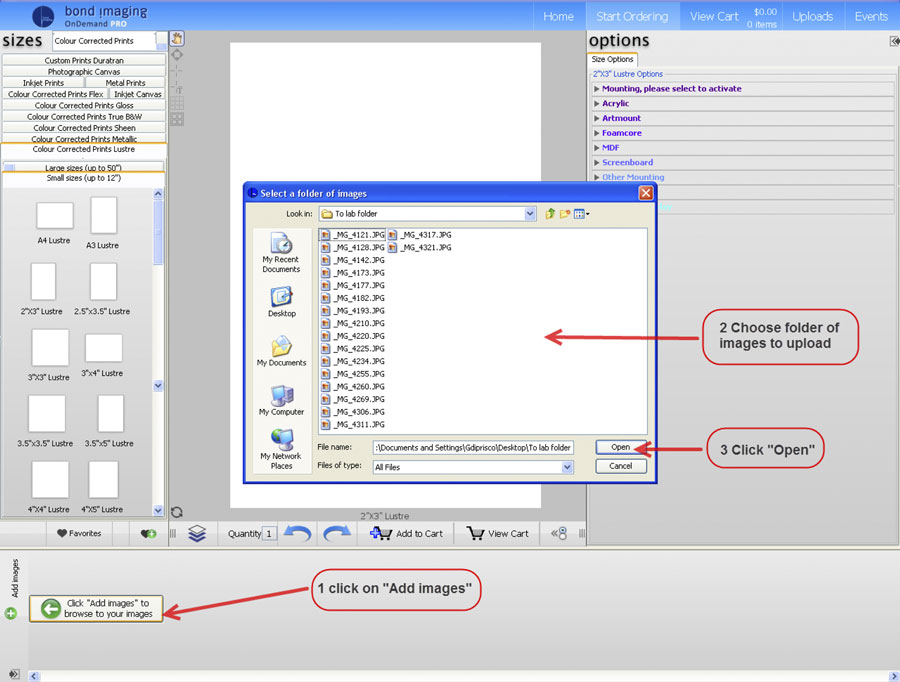Viewport: 900px width, 682px height.
Task: Open the Files of type dropdown
Action: click(567, 467)
